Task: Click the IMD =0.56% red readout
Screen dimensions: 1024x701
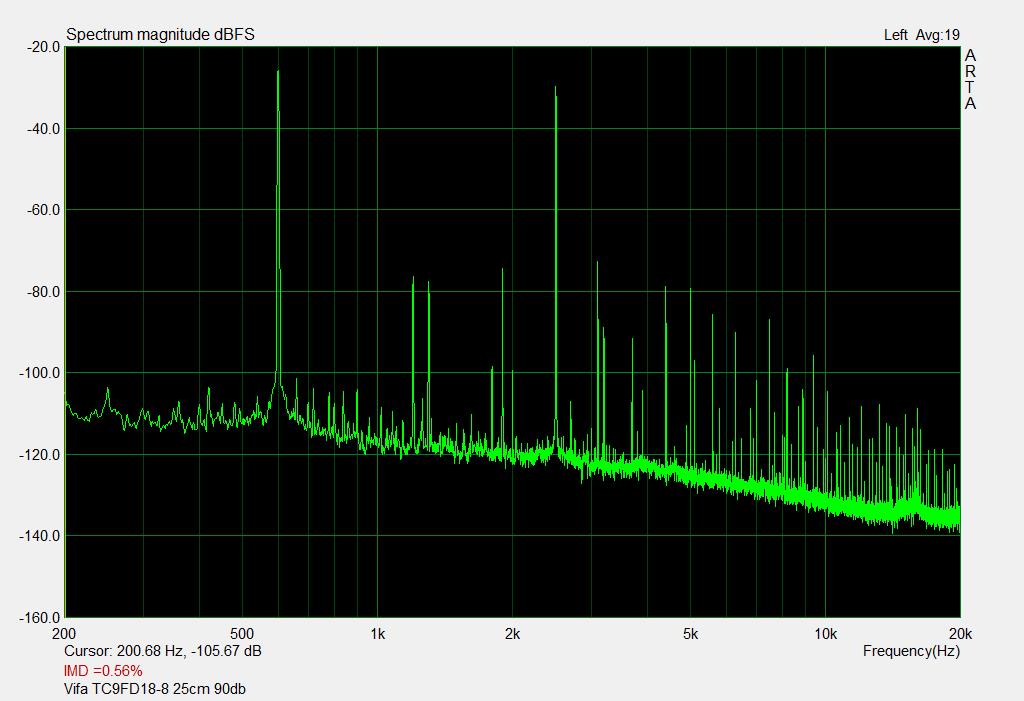Action: click(x=103, y=670)
